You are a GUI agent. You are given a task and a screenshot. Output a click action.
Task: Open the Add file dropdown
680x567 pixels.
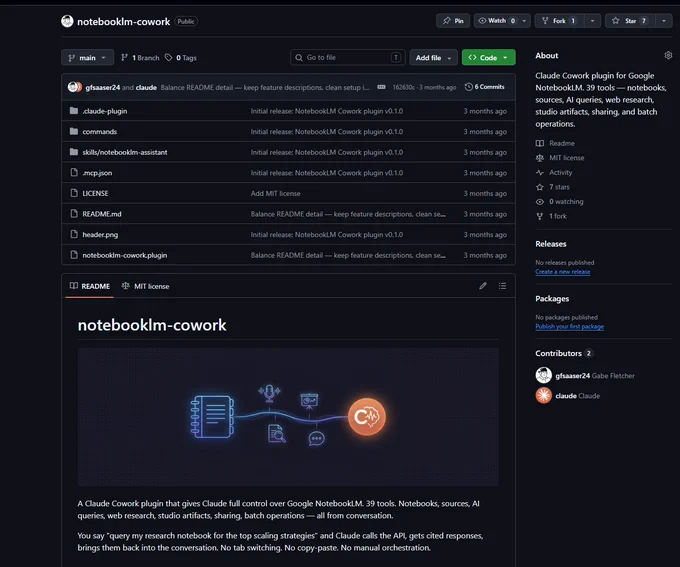(x=433, y=58)
